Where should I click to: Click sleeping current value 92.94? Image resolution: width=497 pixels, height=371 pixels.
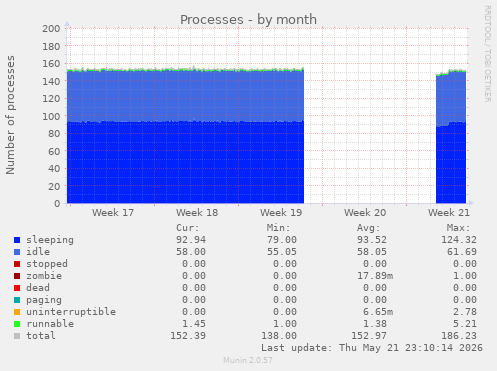click(191, 240)
